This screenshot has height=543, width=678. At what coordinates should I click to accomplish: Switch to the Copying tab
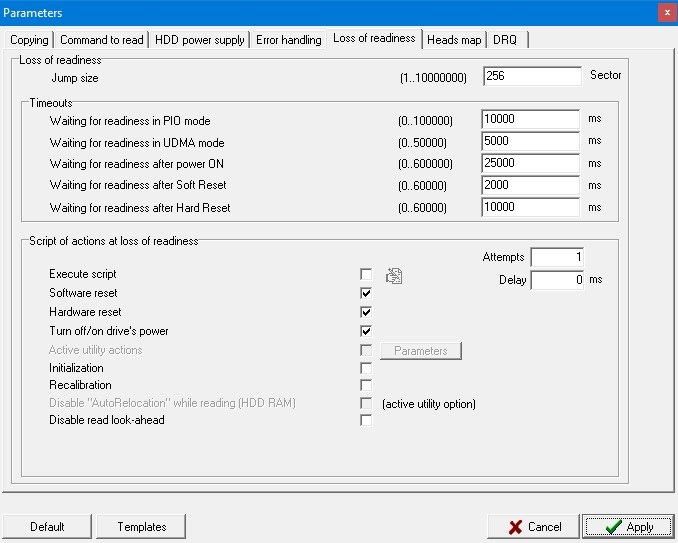29,40
